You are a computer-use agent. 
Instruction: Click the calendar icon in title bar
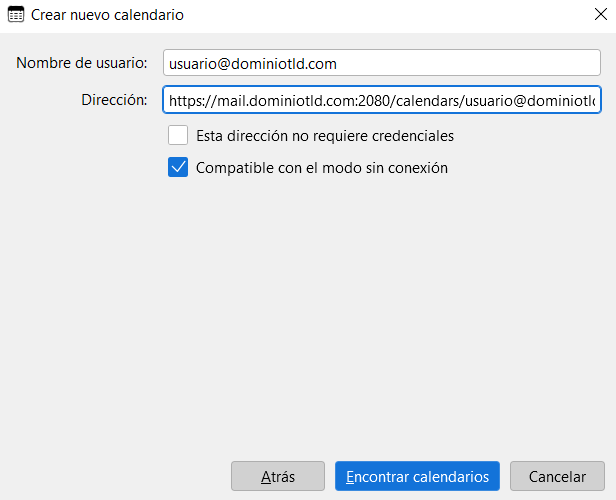[16, 15]
